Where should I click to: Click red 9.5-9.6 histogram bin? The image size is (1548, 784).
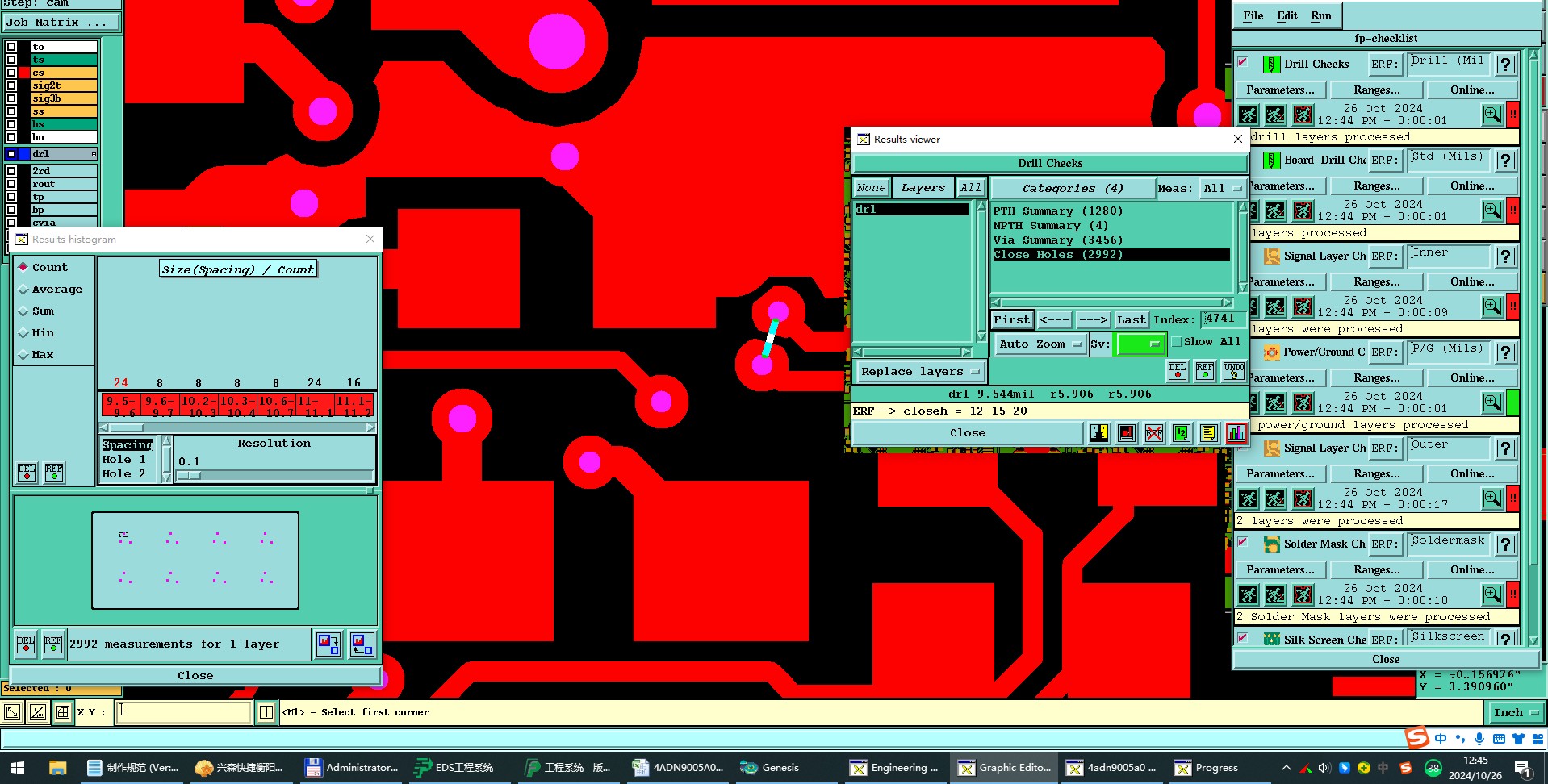(x=120, y=406)
